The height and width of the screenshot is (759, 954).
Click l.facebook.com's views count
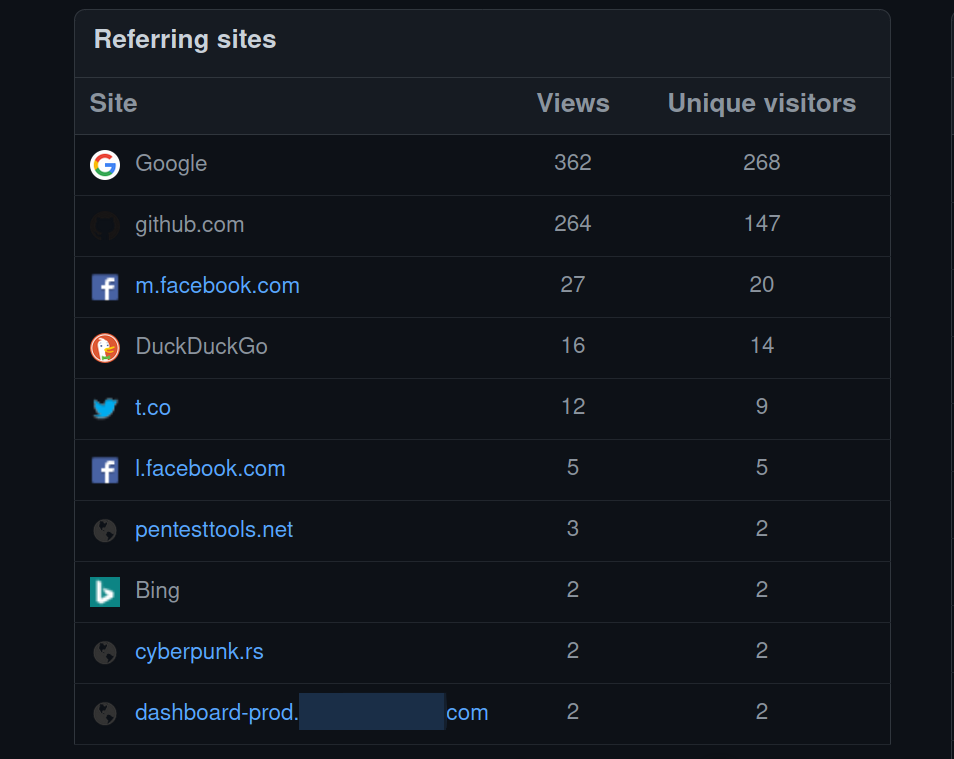click(573, 467)
